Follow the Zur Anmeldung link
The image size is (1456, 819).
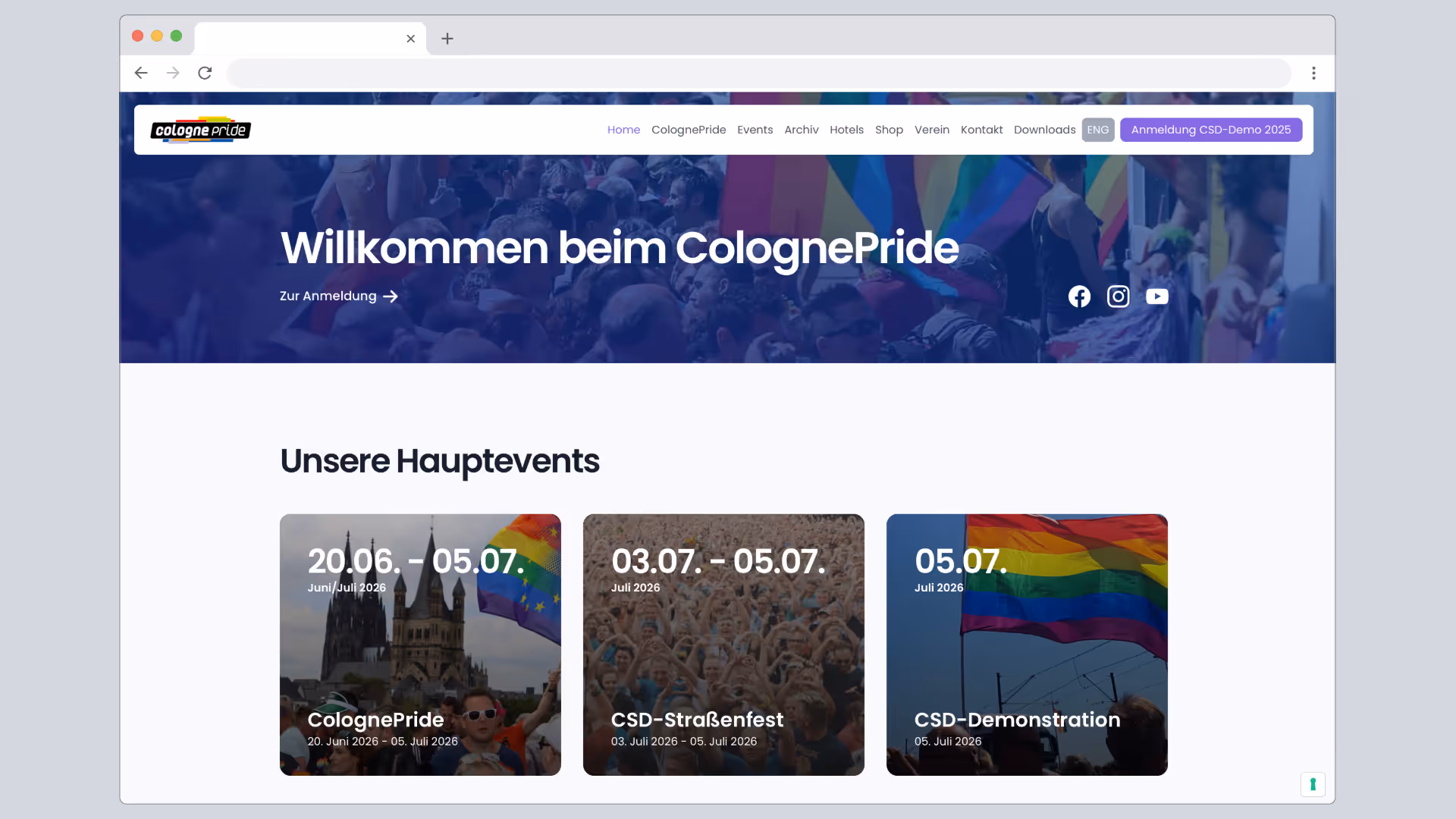coord(338,297)
